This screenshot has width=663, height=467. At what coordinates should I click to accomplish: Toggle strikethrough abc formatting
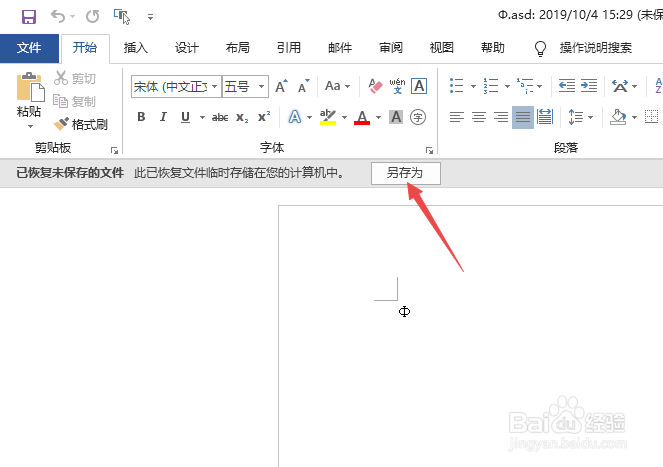coord(220,117)
